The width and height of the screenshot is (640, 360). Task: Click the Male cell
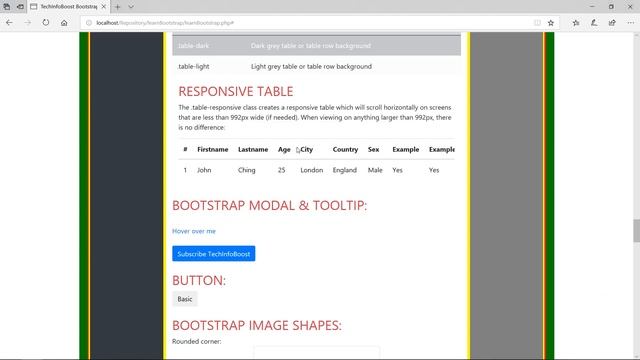(x=375, y=170)
